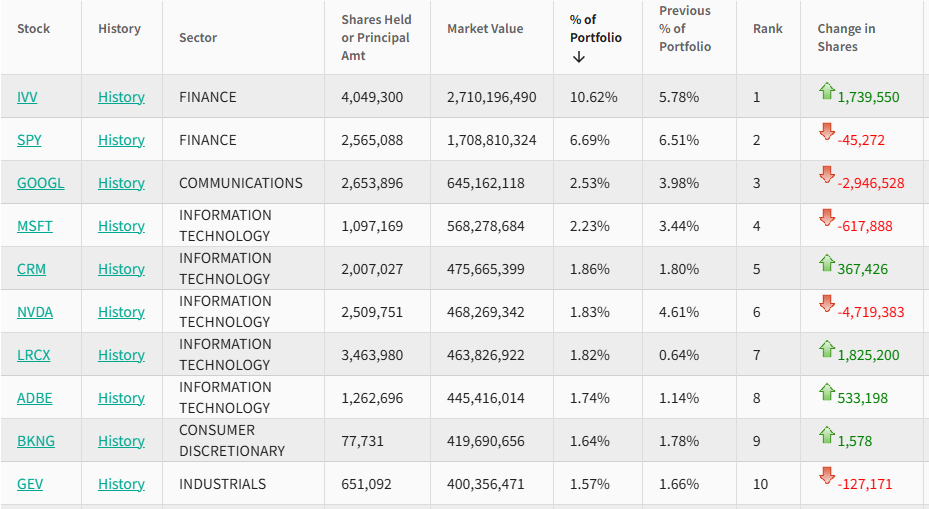Click the red down arrow in GEV row
Viewport: 929px width, 509px height.
pos(826,475)
